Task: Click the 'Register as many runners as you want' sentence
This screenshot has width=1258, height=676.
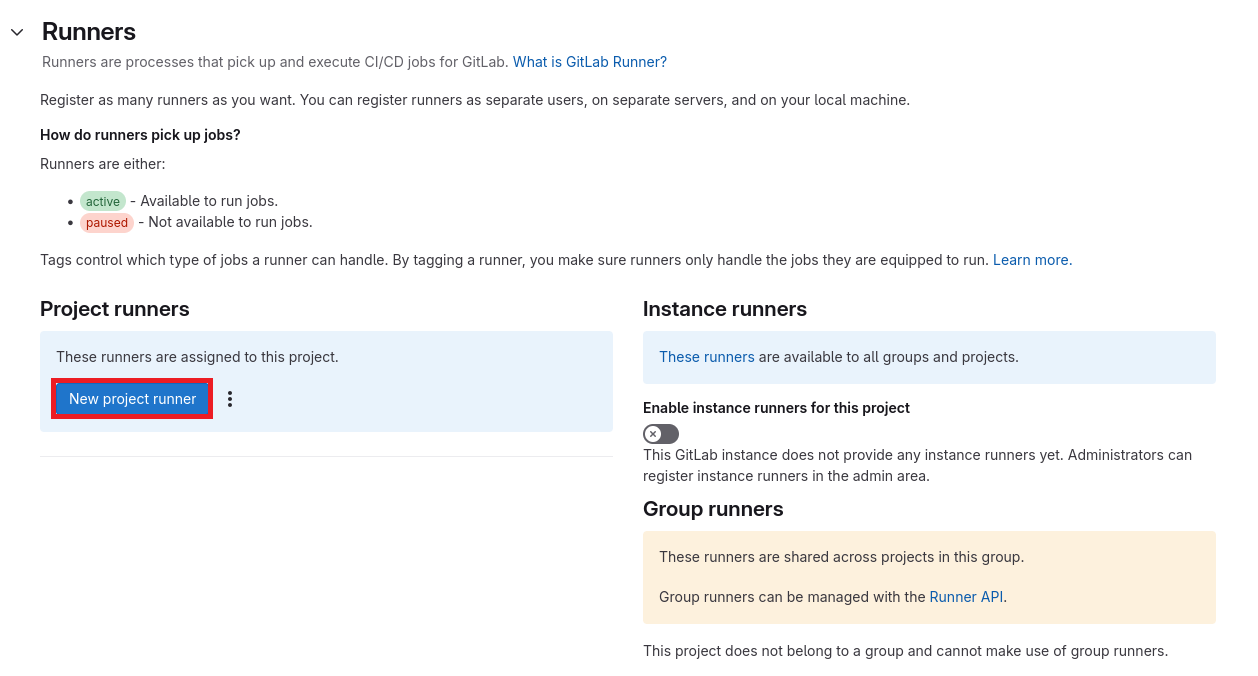Action: coord(475,100)
